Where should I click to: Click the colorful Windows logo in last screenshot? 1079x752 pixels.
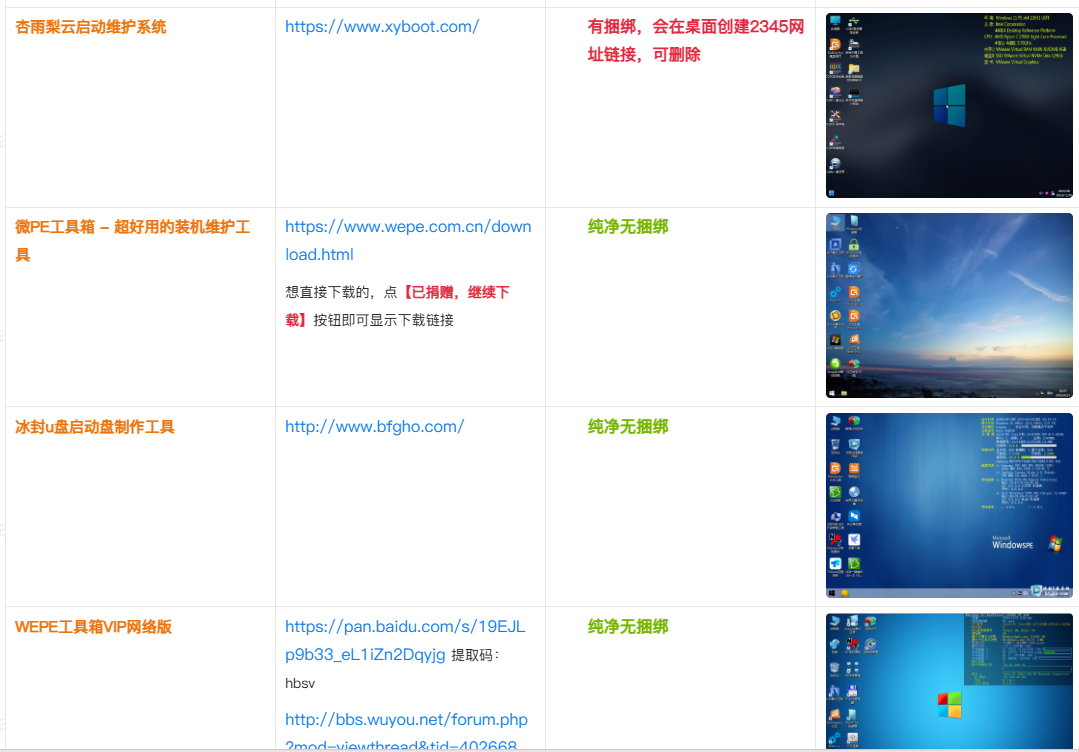(x=949, y=704)
